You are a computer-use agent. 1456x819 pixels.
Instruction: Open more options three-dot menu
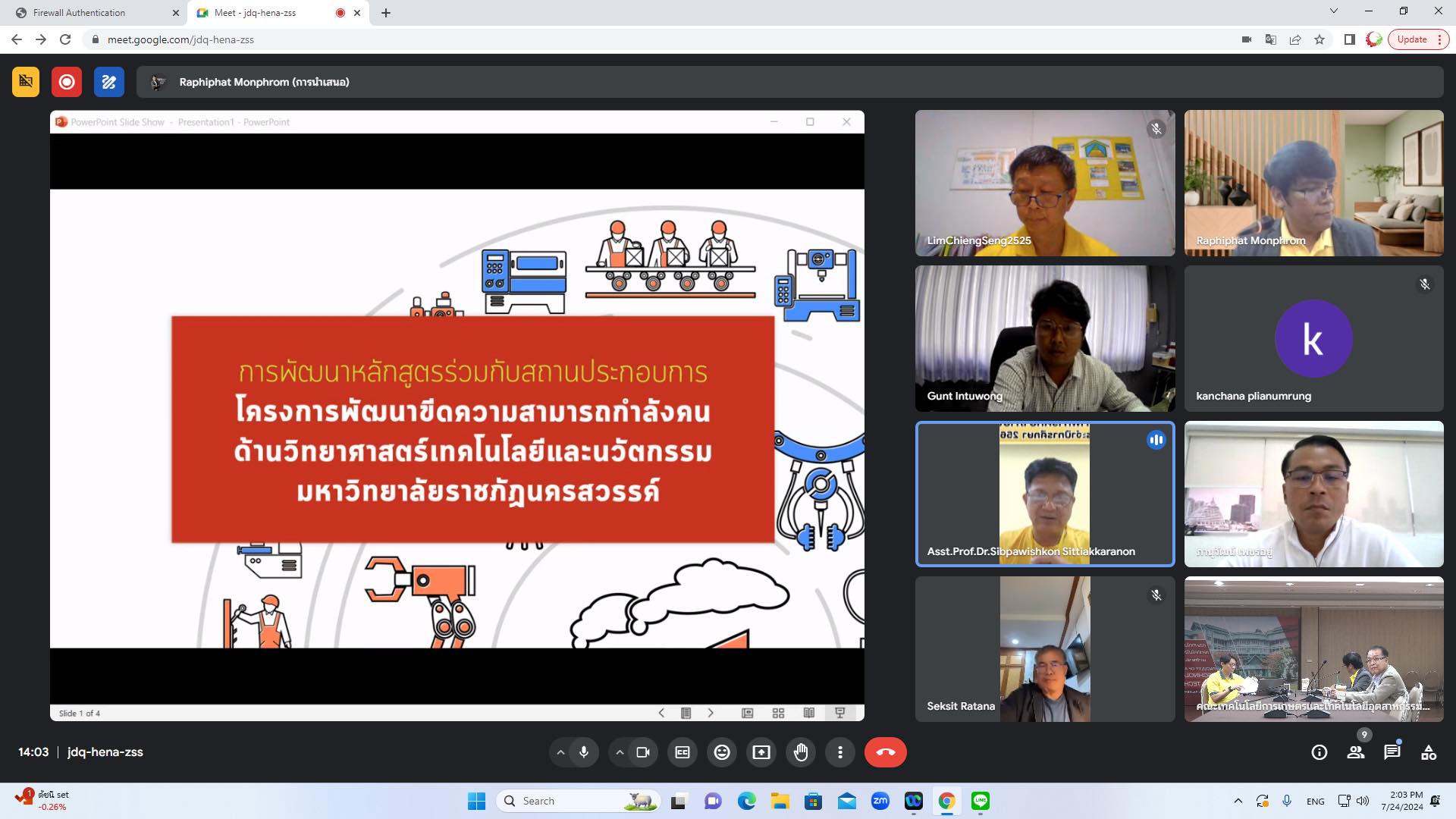coord(840,752)
